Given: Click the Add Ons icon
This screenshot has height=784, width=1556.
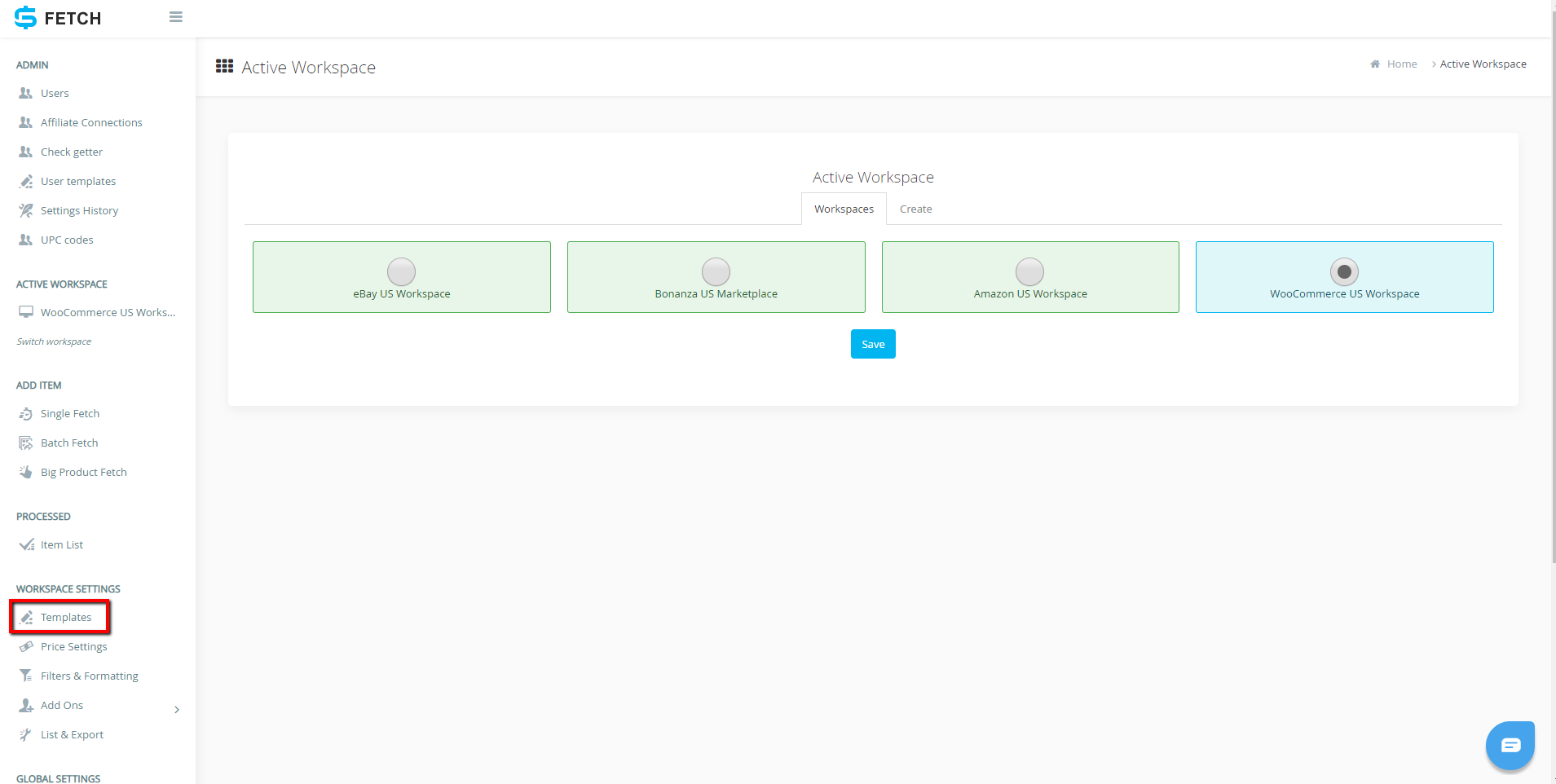Looking at the screenshot, I should [26, 705].
